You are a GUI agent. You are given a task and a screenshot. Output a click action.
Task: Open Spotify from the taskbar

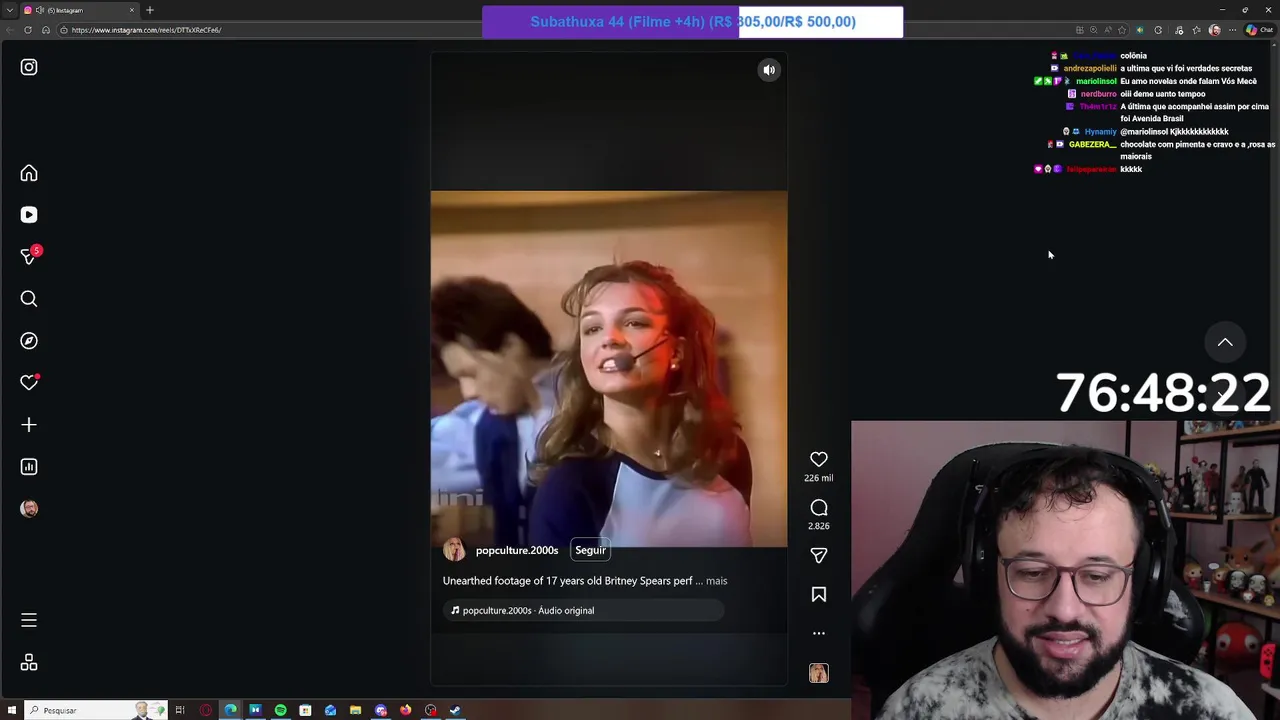(x=281, y=710)
